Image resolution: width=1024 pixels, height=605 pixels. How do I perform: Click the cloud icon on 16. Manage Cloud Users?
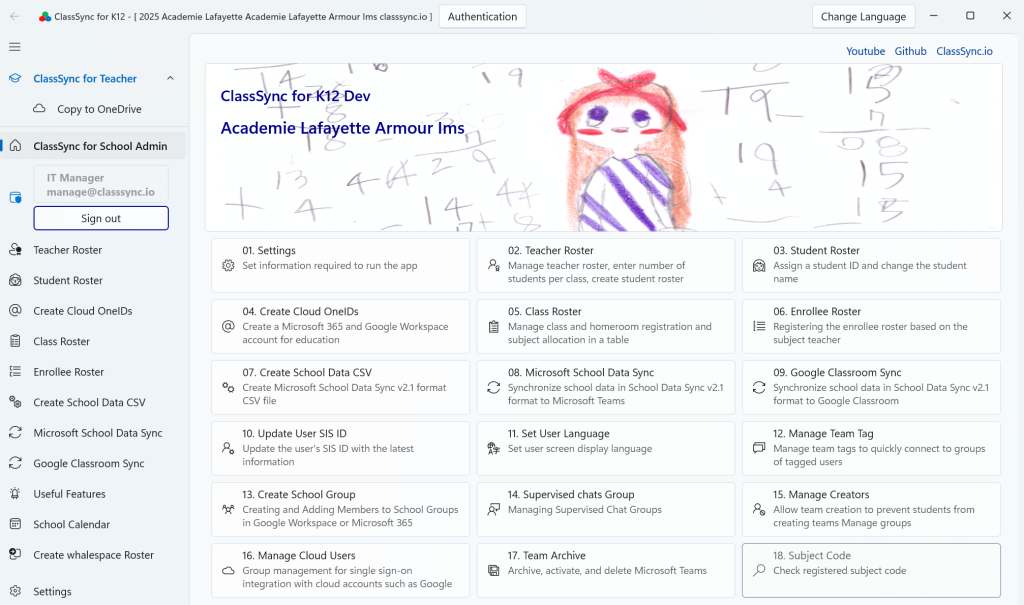click(228, 570)
